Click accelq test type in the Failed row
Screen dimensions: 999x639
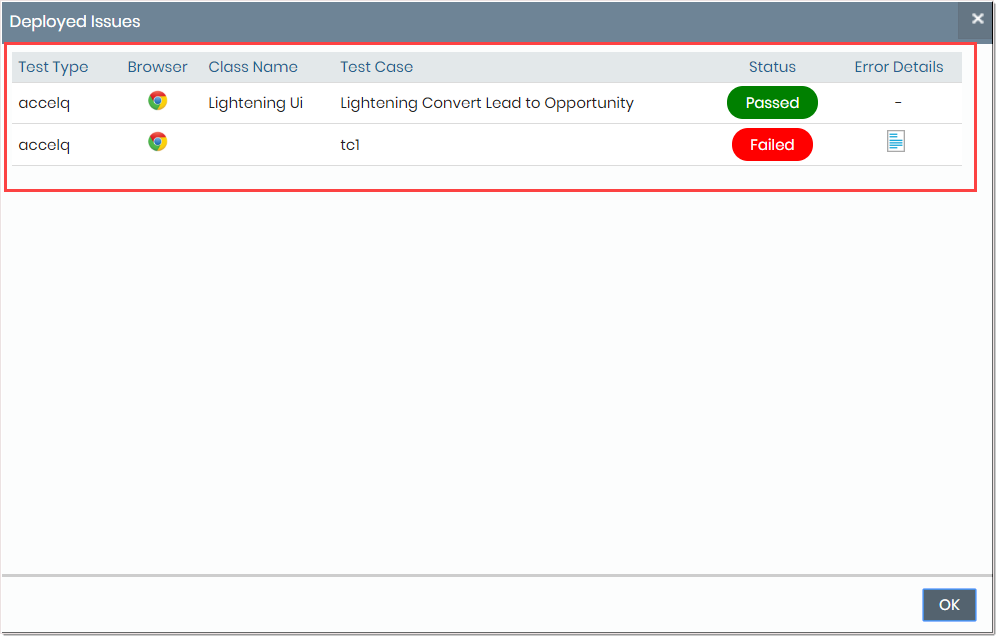(x=44, y=145)
